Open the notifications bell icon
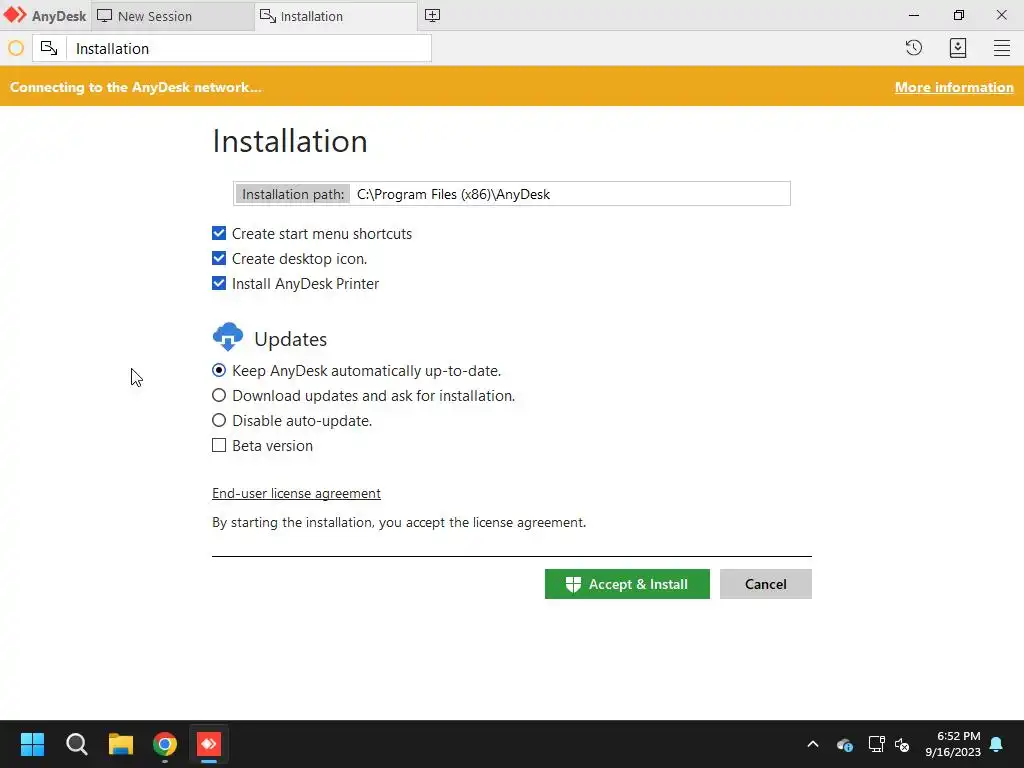The height and width of the screenshot is (768, 1024). (x=997, y=744)
